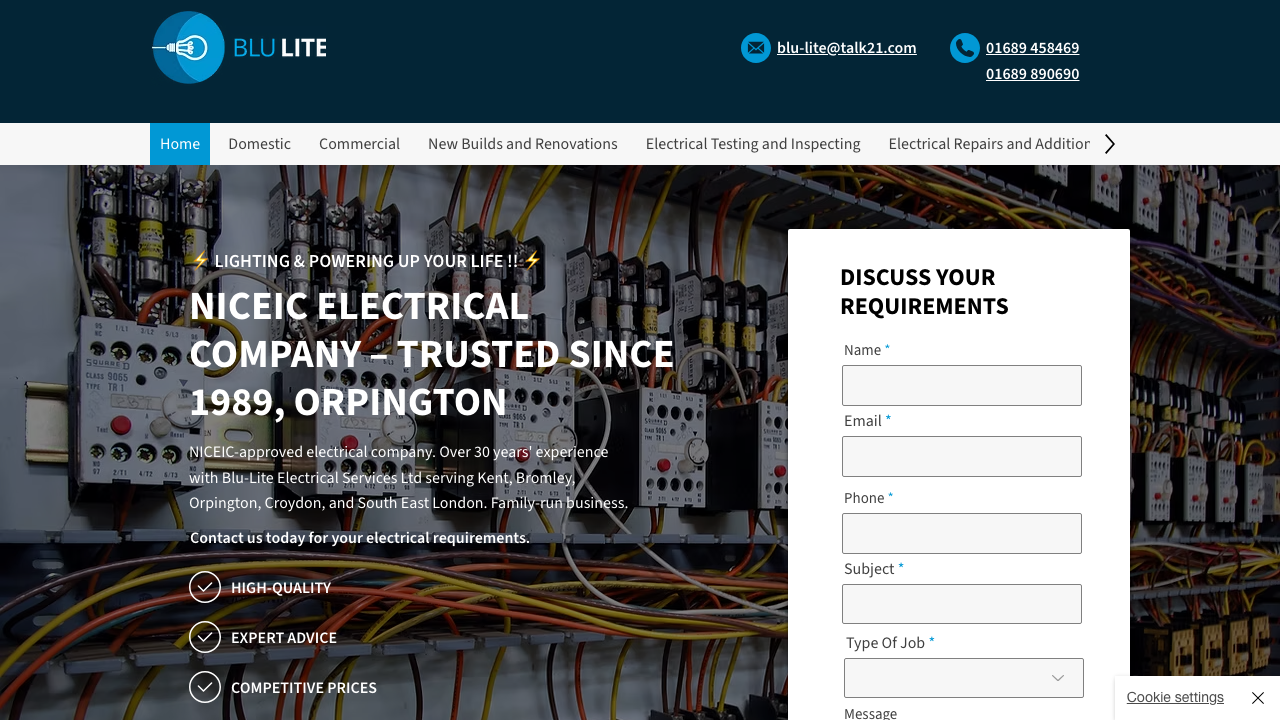The width and height of the screenshot is (1280, 720).
Task: Open Cookie settings
Action: (1175, 697)
